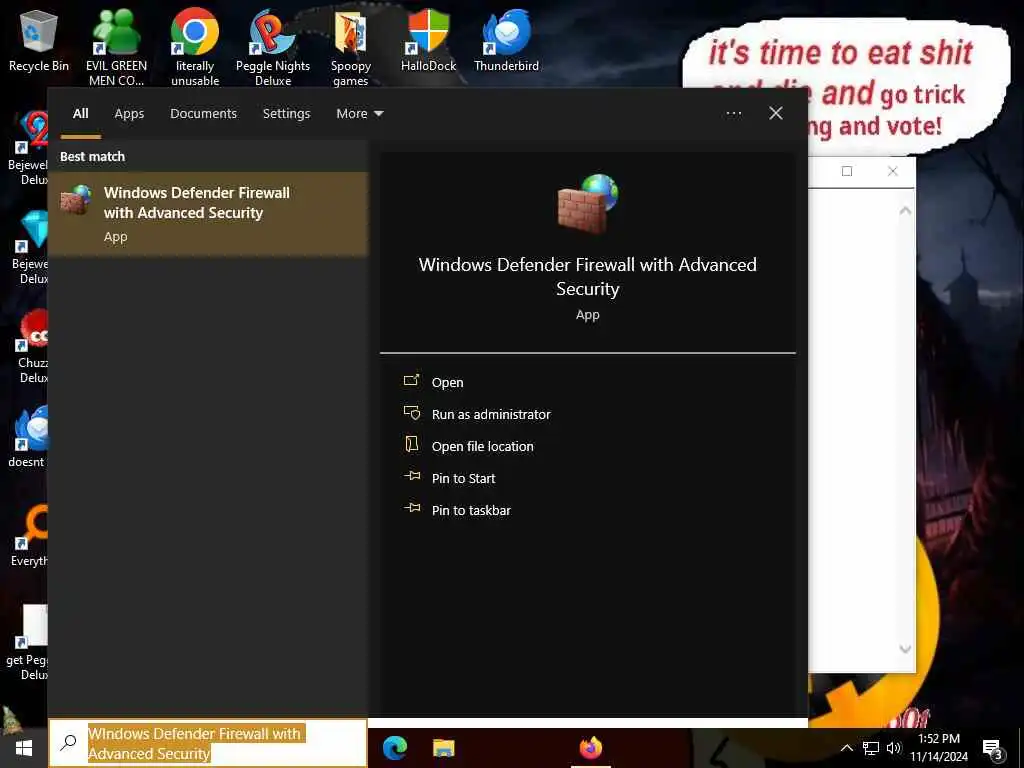Open the taskbar clock and date
Viewport: 1024px width, 768px height.
(939, 748)
